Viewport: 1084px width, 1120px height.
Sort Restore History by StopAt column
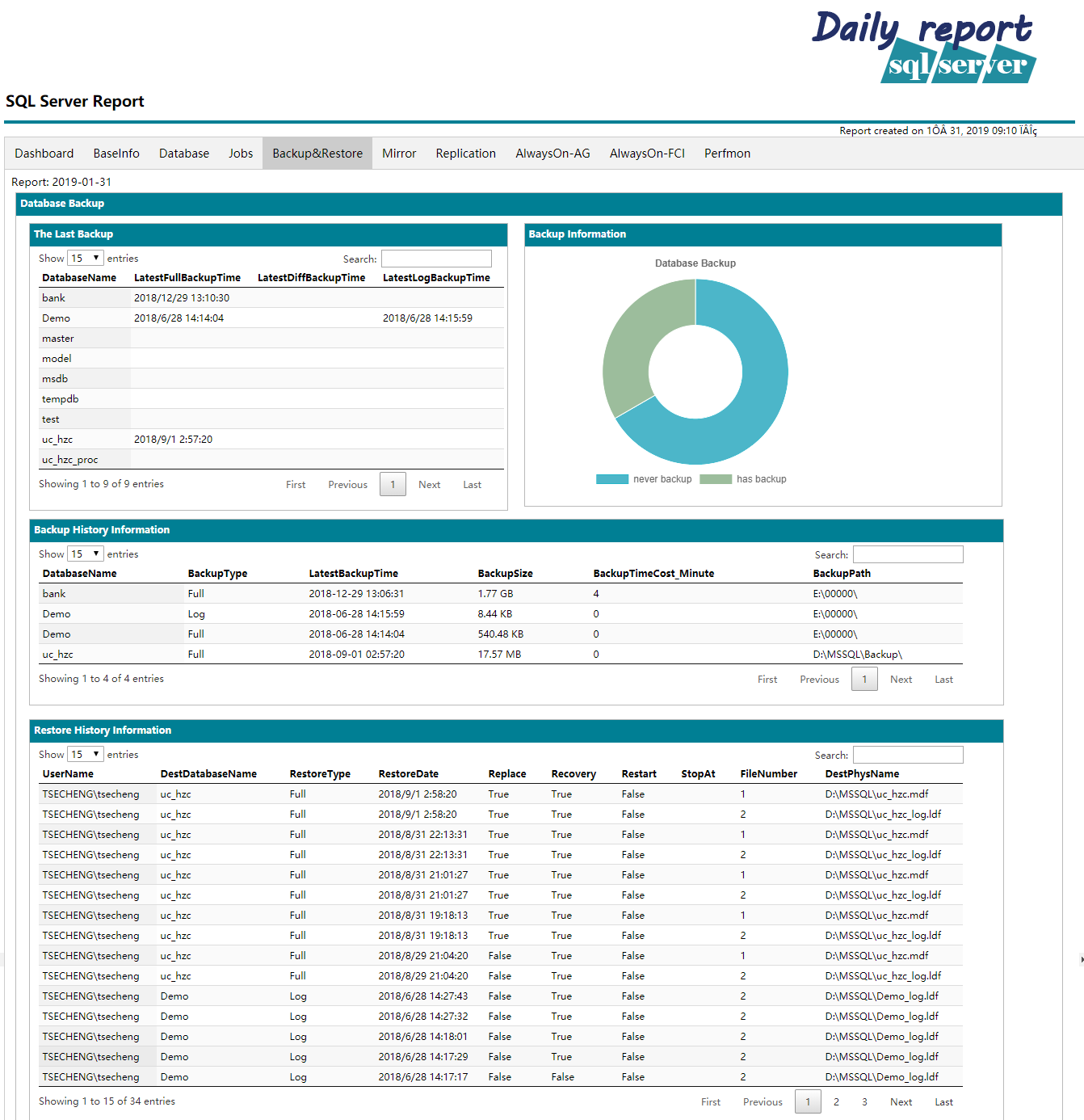coord(698,774)
